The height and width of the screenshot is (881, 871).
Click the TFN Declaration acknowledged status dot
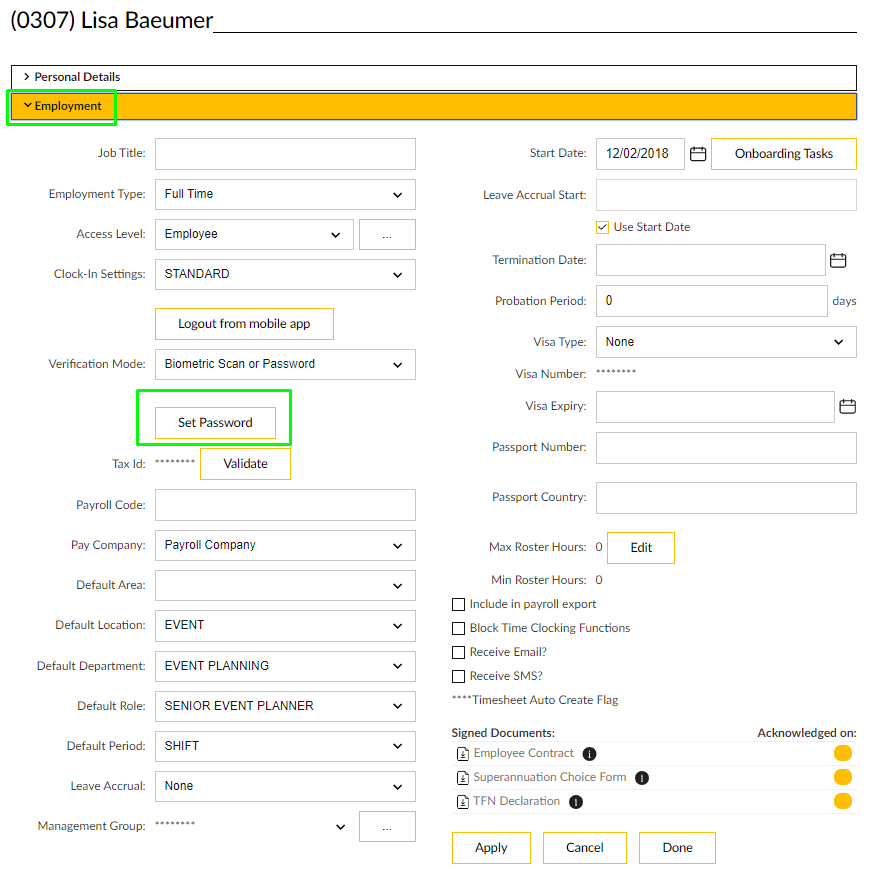pos(842,801)
